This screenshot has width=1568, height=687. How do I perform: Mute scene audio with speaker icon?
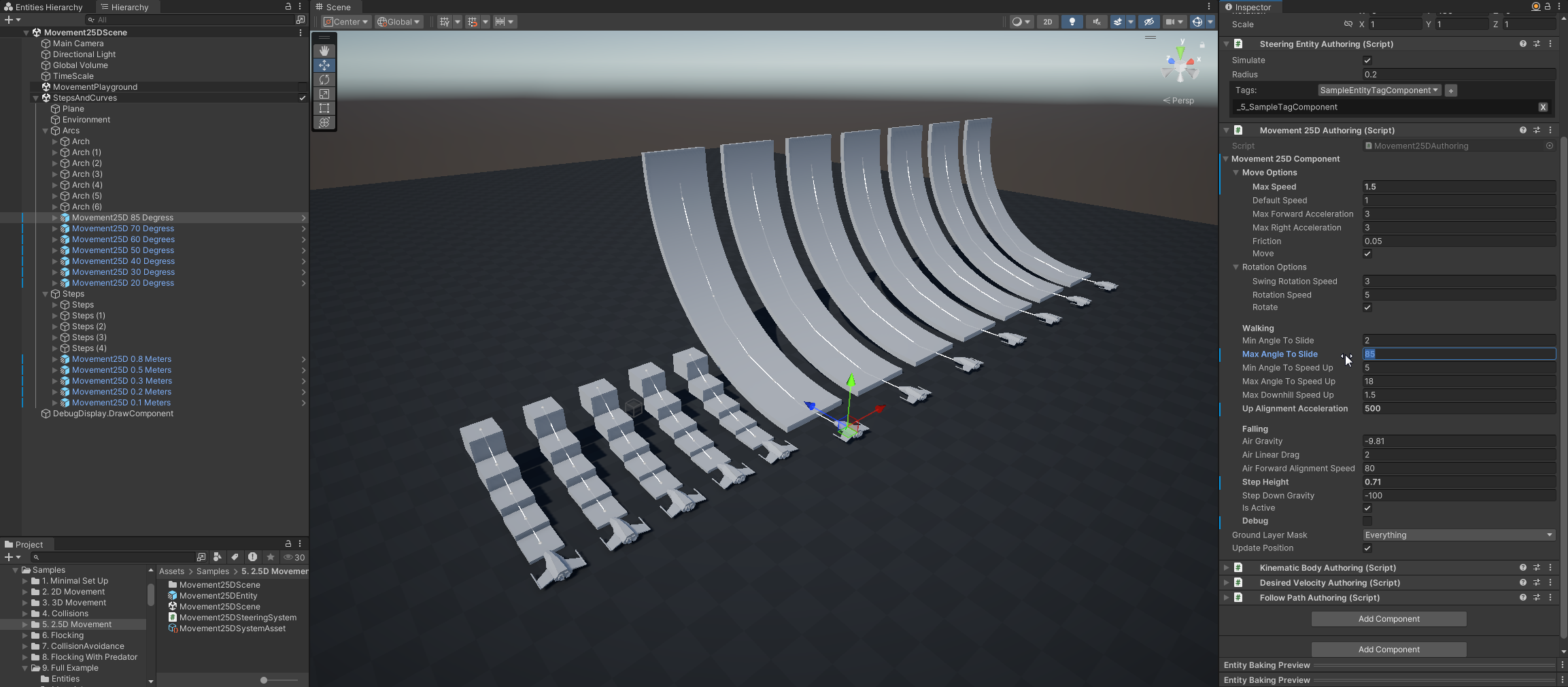point(1096,22)
